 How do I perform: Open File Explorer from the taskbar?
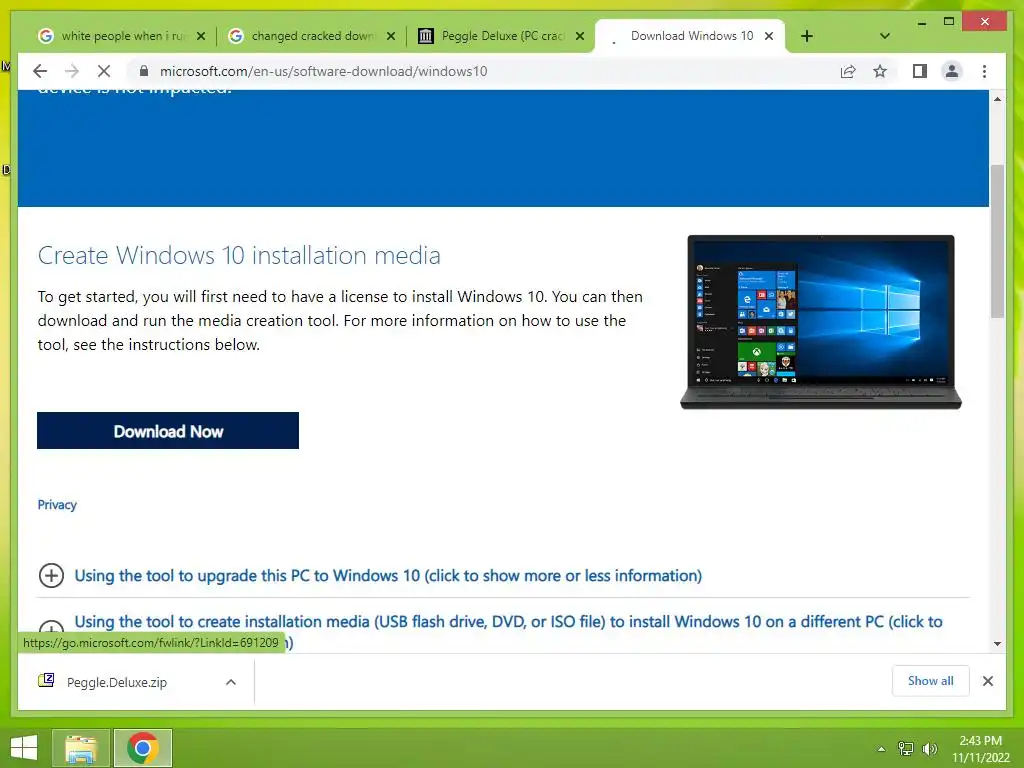[x=81, y=748]
